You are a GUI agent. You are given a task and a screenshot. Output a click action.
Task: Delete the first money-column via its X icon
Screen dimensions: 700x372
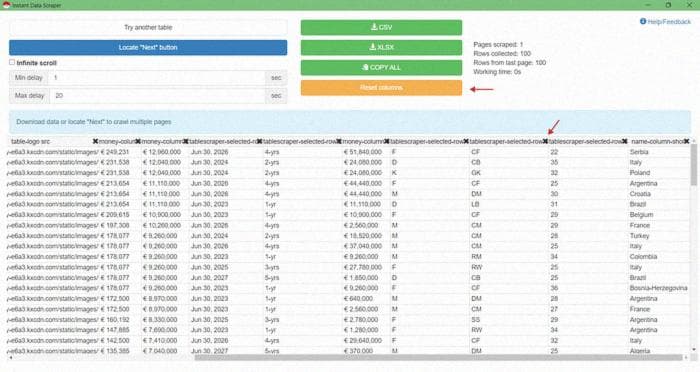coord(138,141)
